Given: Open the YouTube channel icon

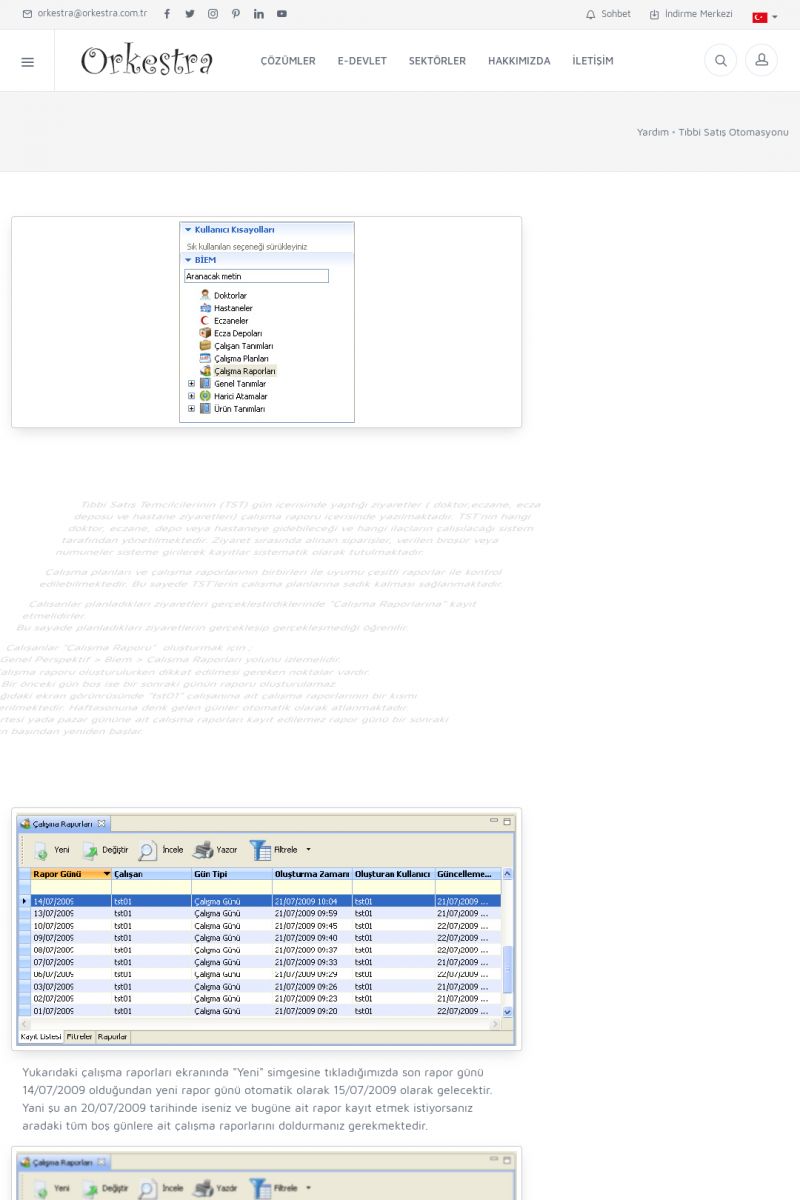Looking at the screenshot, I should pos(282,14).
